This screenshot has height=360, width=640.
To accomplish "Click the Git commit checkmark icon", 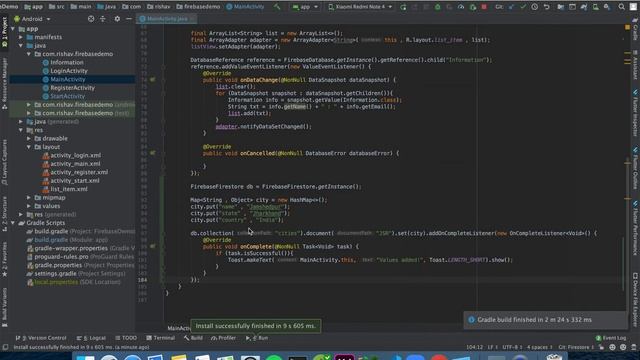I will pyautogui.click(x=523, y=7).
